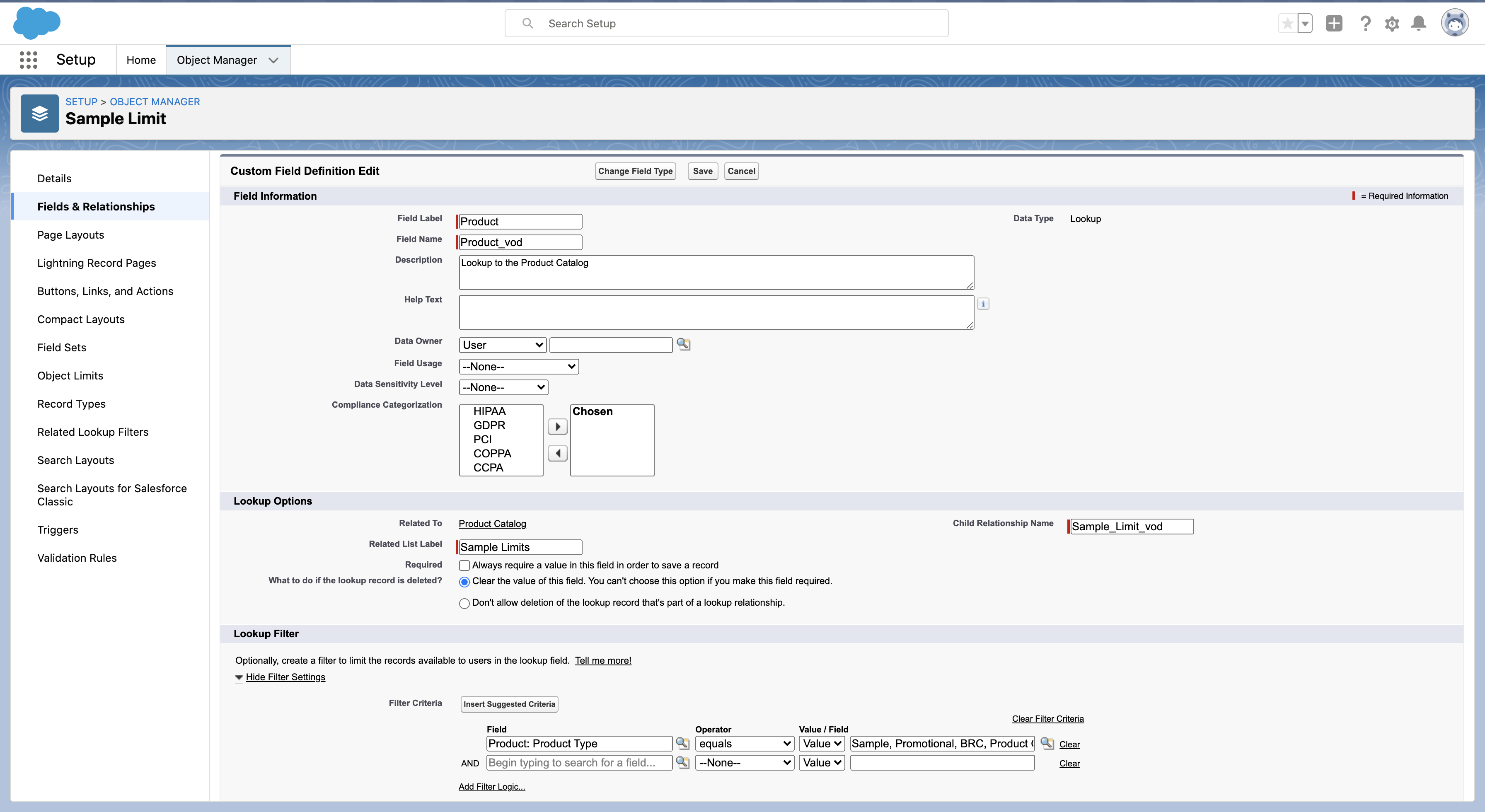Click the Clear Filter Criteria link

[x=1047, y=719]
